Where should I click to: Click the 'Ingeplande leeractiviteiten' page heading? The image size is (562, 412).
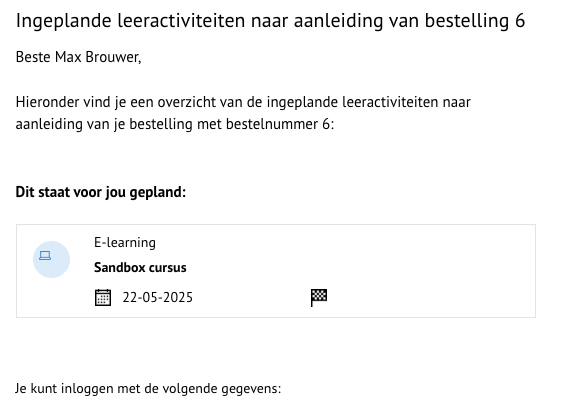pyautogui.click(x=271, y=20)
